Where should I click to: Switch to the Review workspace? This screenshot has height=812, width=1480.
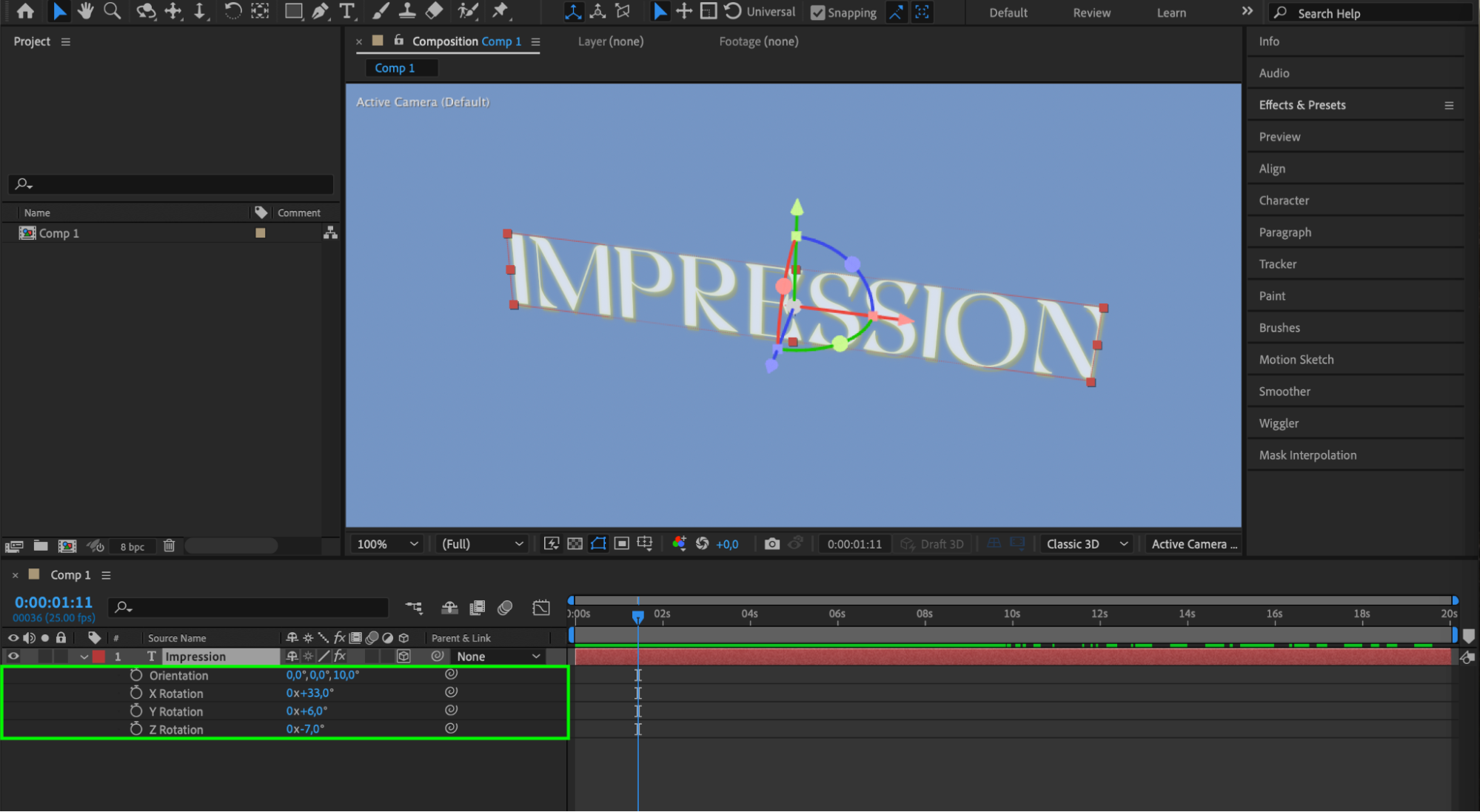point(1091,13)
